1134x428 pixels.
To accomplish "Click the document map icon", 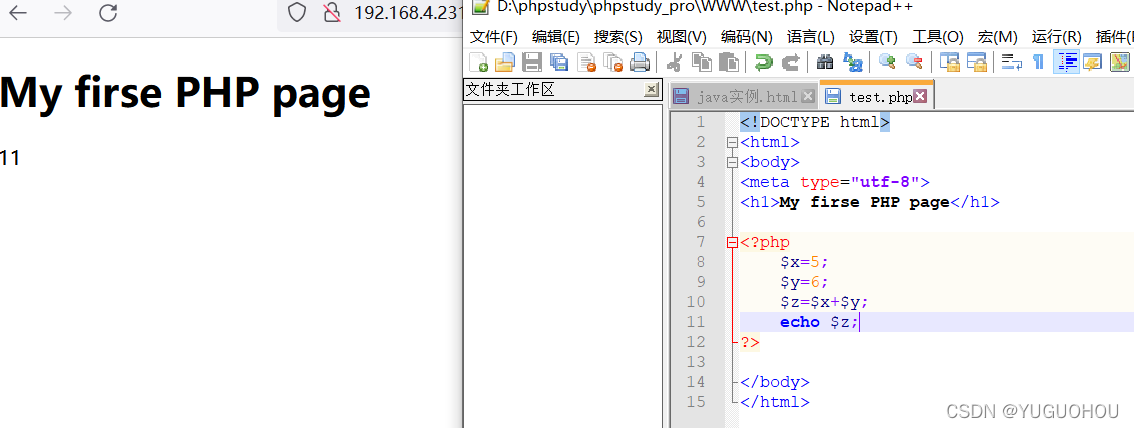I will click(1120, 63).
